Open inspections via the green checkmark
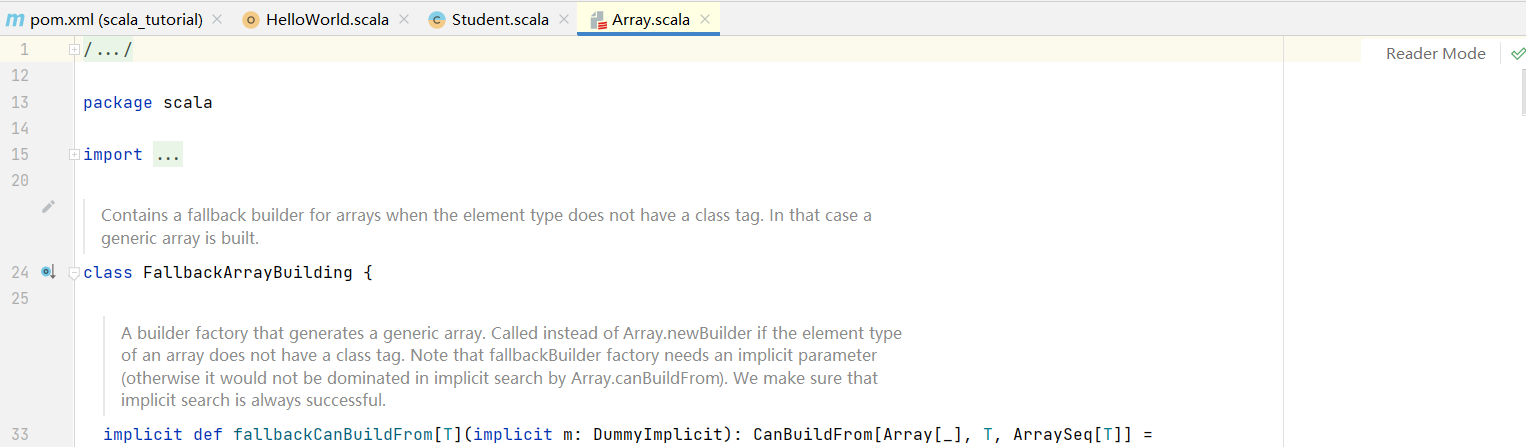Viewport: 1526px width, 447px height. click(1518, 53)
